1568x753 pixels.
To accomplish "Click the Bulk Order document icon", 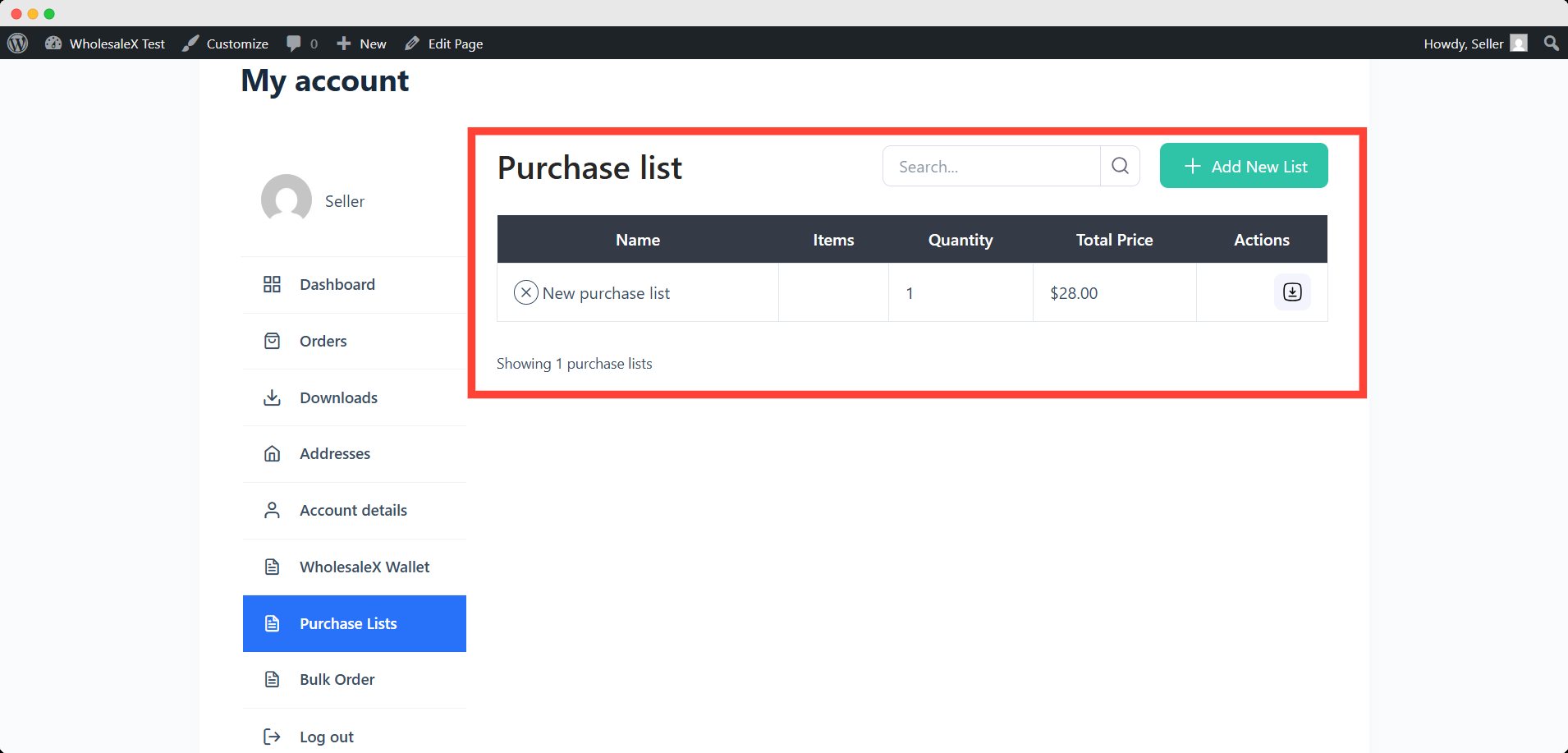I will coord(272,679).
